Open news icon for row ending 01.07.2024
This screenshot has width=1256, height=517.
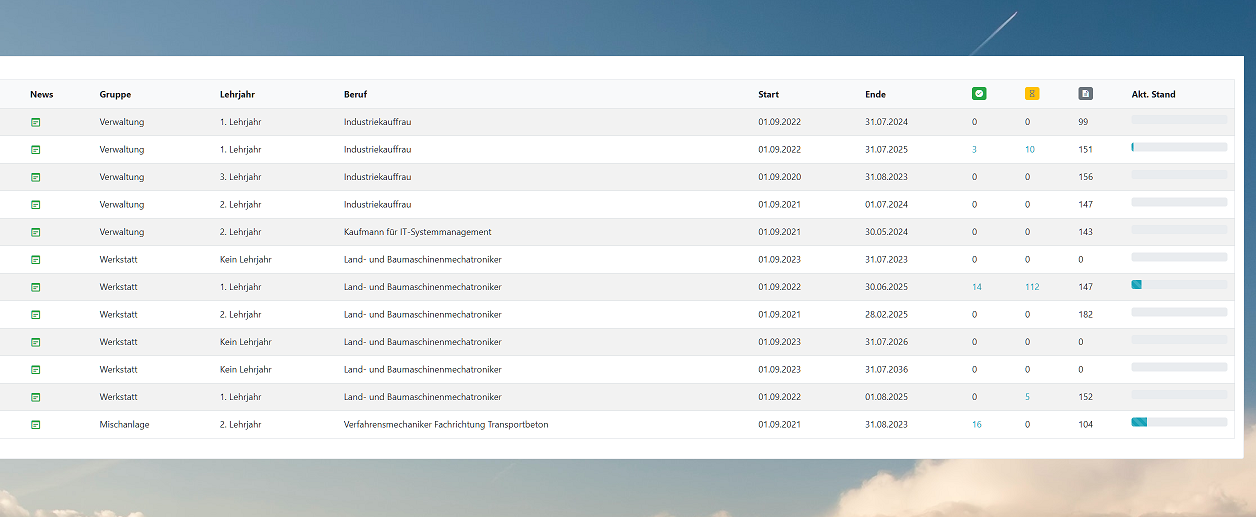(36, 204)
